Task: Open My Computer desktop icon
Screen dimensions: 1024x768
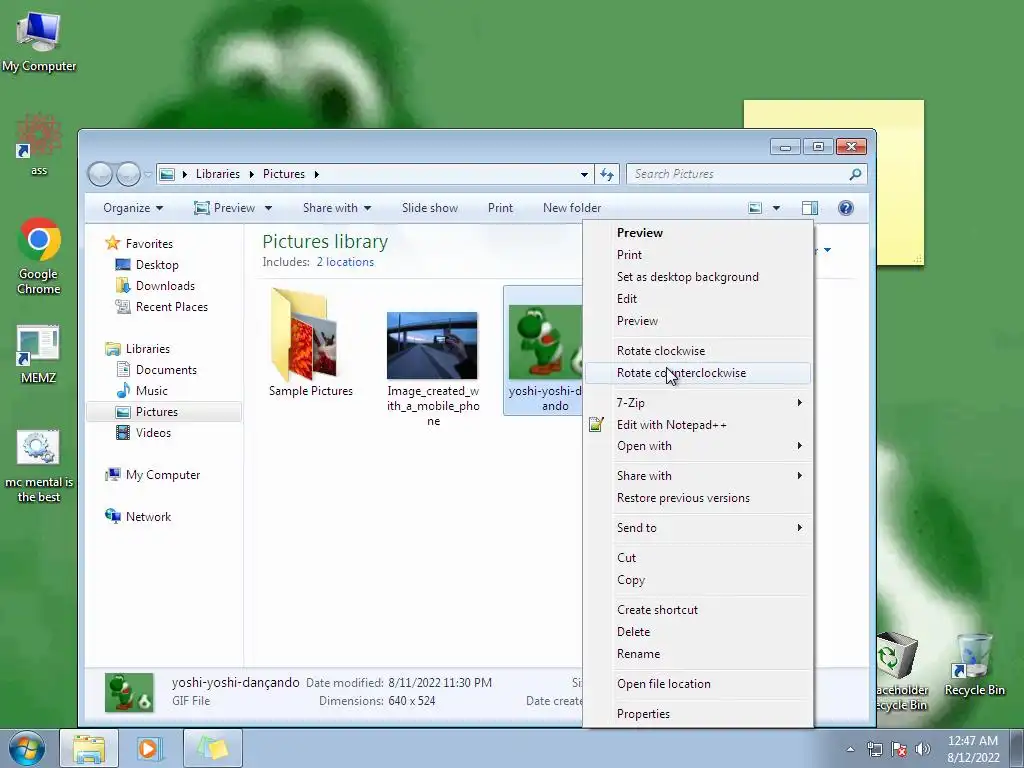Action: pos(39,42)
